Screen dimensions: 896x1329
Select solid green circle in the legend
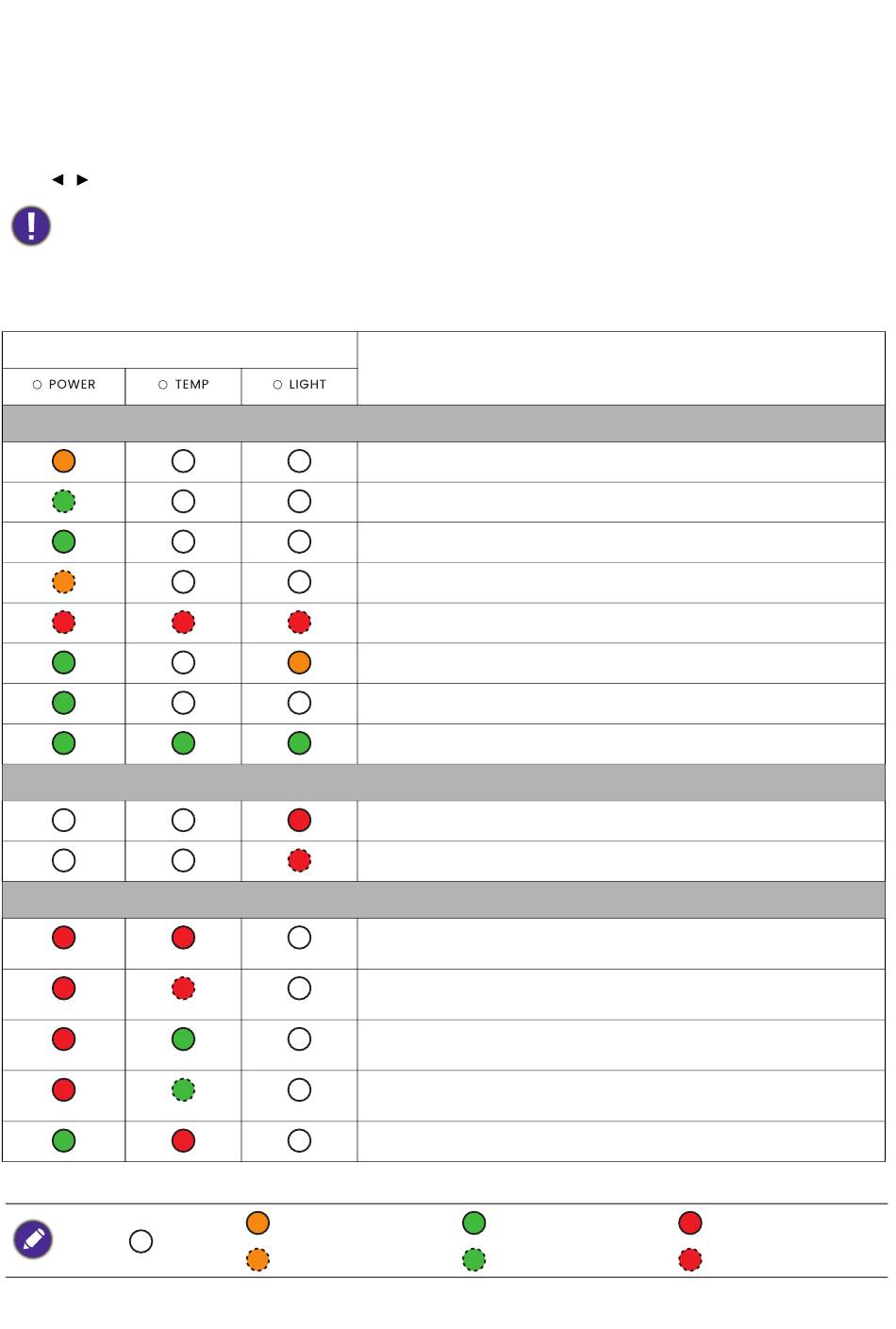pyautogui.click(x=473, y=1222)
